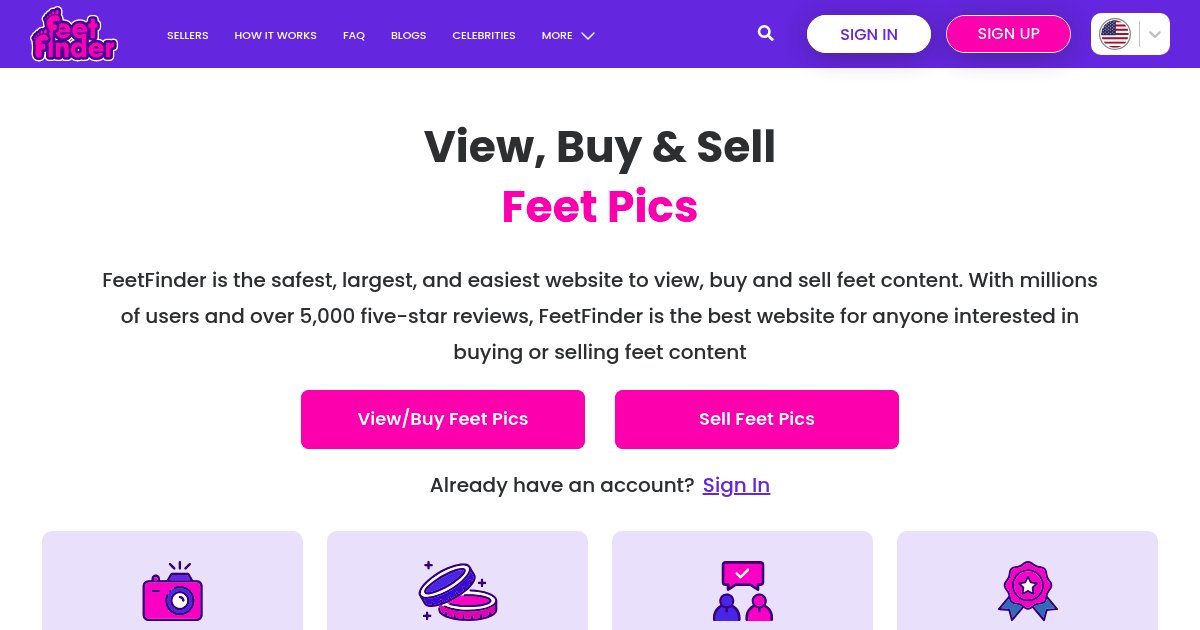Click the US flag language icon
The width and height of the screenshot is (1200, 630).
1114,33
